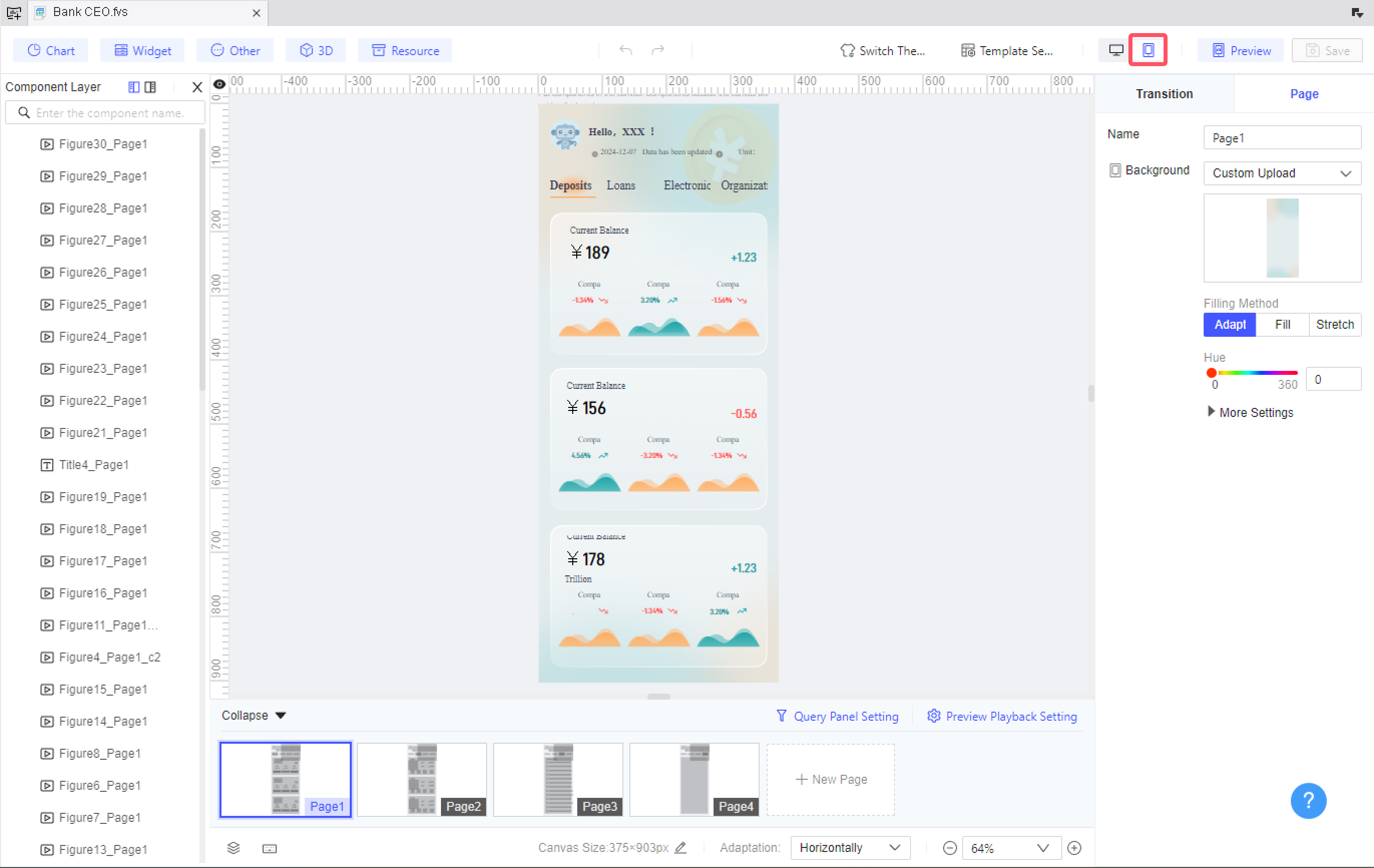Open the Adaptation dropdown showing Horizontally
1374x868 pixels.
click(x=850, y=847)
